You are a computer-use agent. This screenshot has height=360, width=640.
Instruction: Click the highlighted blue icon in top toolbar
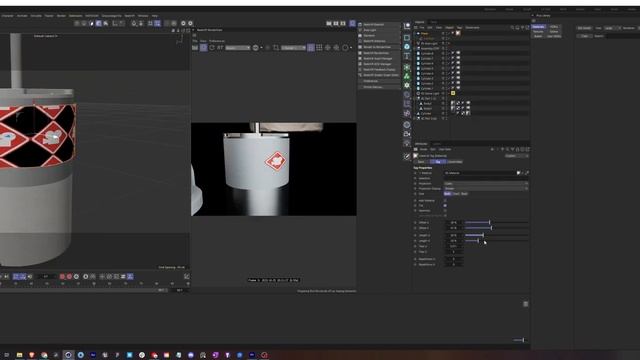click(x=98, y=23)
